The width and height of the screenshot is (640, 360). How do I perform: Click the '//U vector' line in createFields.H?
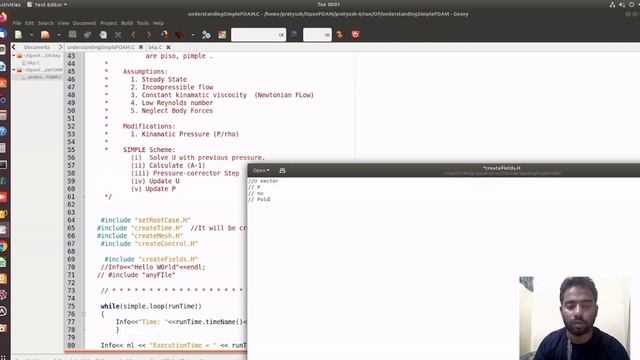(x=263, y=181)
